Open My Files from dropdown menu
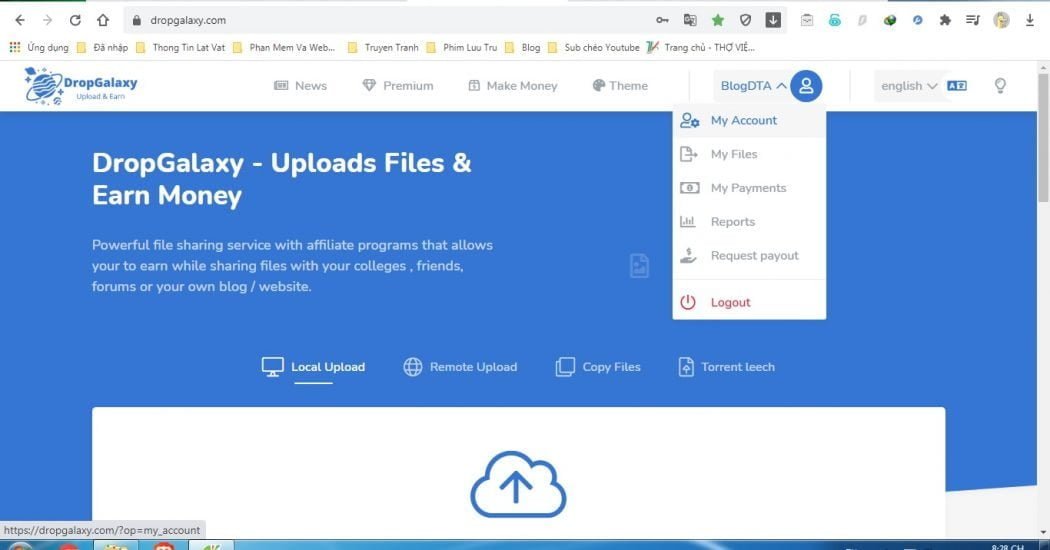1050x550 pixels. (x=749, y=154)
